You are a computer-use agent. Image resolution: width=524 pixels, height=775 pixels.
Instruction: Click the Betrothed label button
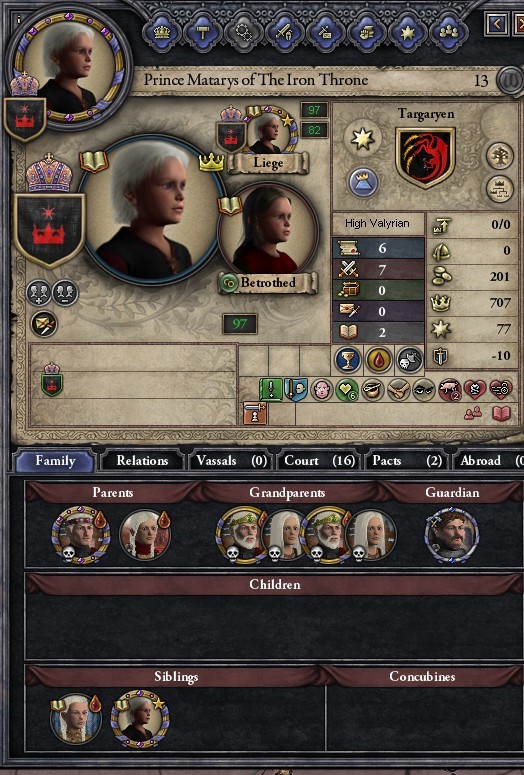[267, 283]
